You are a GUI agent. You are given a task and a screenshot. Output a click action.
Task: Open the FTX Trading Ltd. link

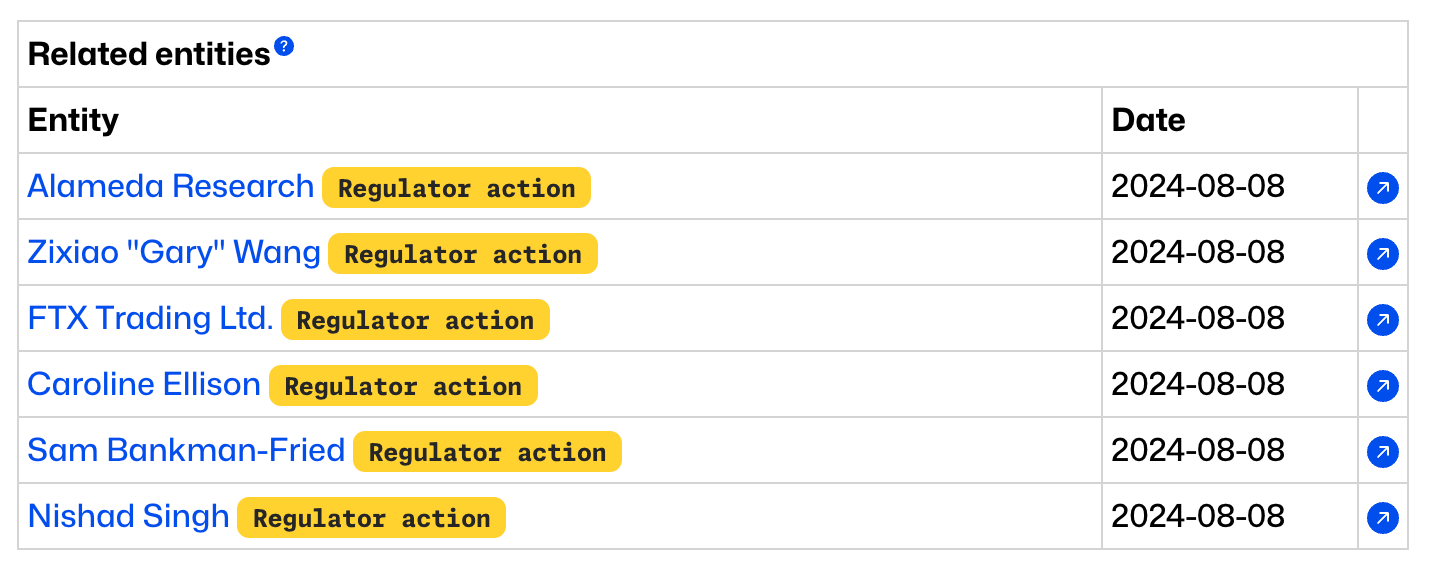[x=150, y=319]
